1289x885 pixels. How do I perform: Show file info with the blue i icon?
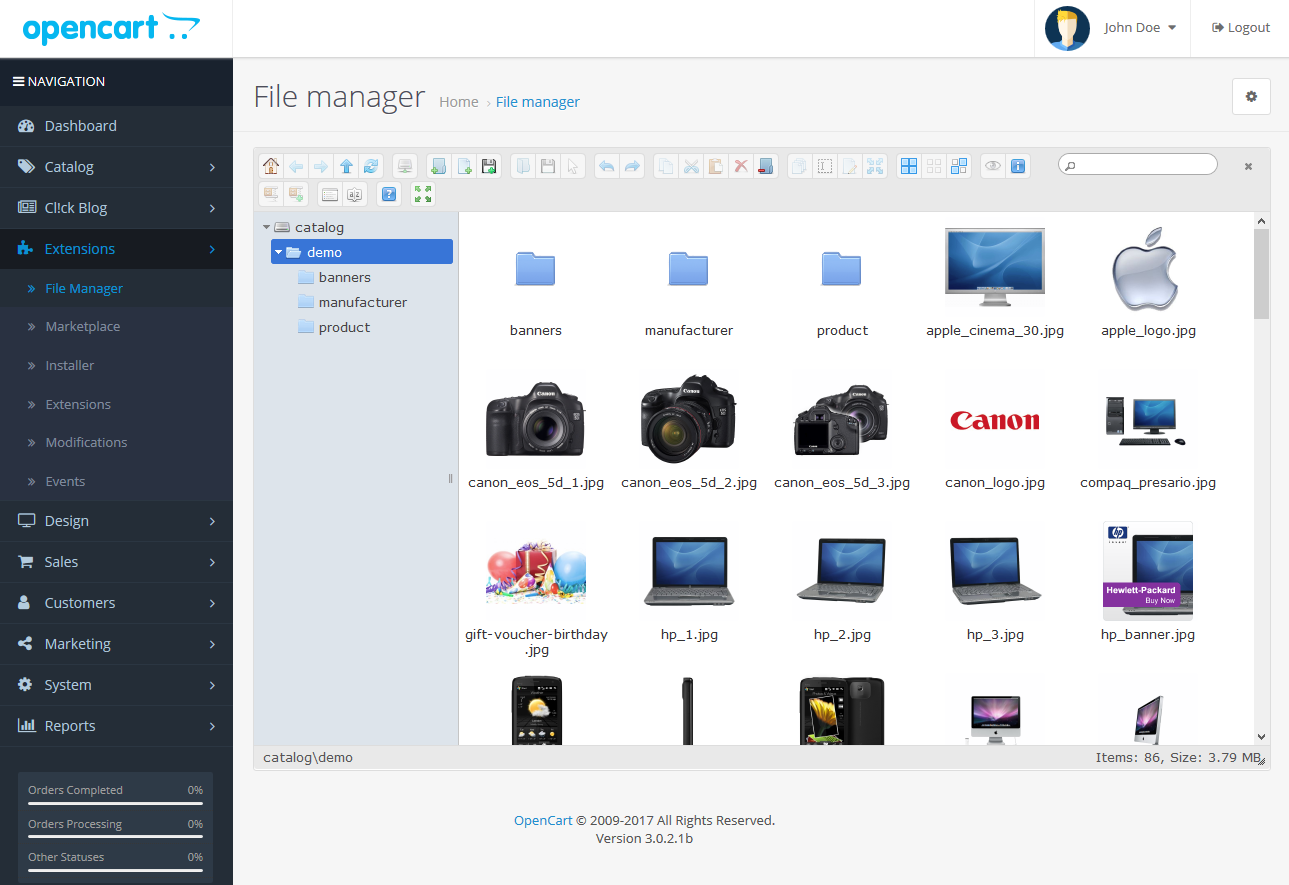point(1018,166)
